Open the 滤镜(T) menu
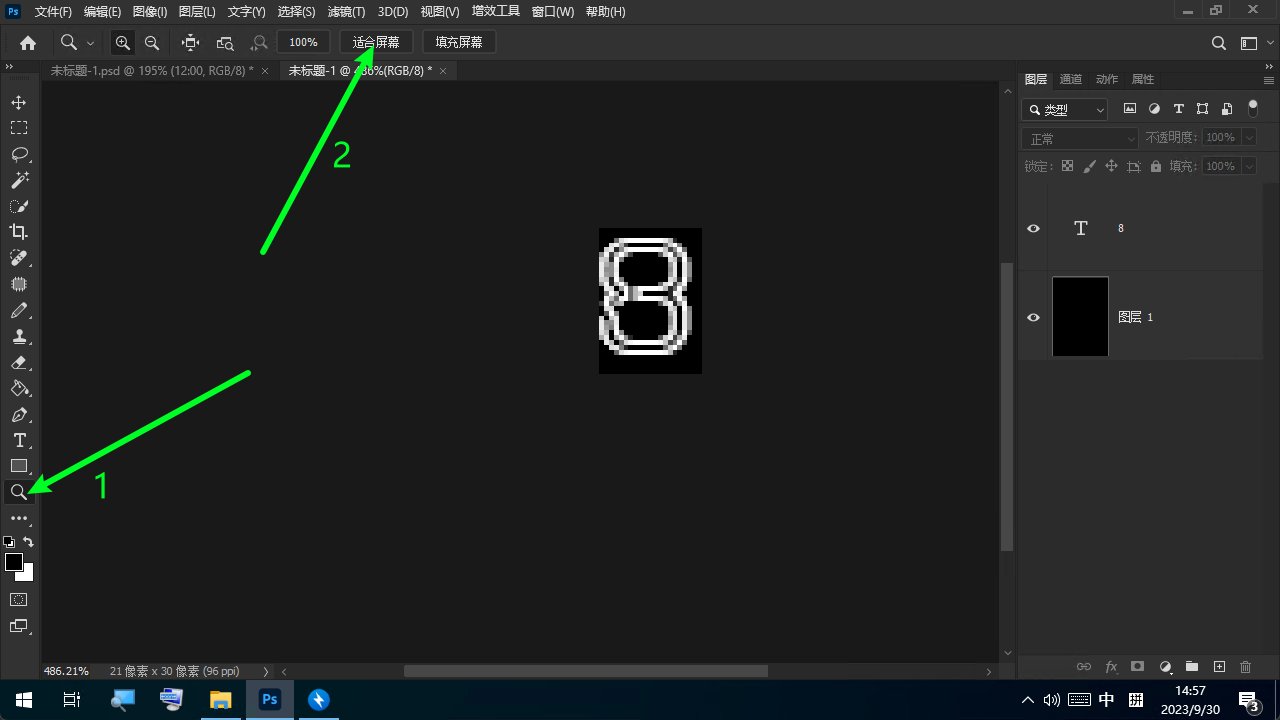Viewport: 1280px width, 720px height. tap(346, 12)
